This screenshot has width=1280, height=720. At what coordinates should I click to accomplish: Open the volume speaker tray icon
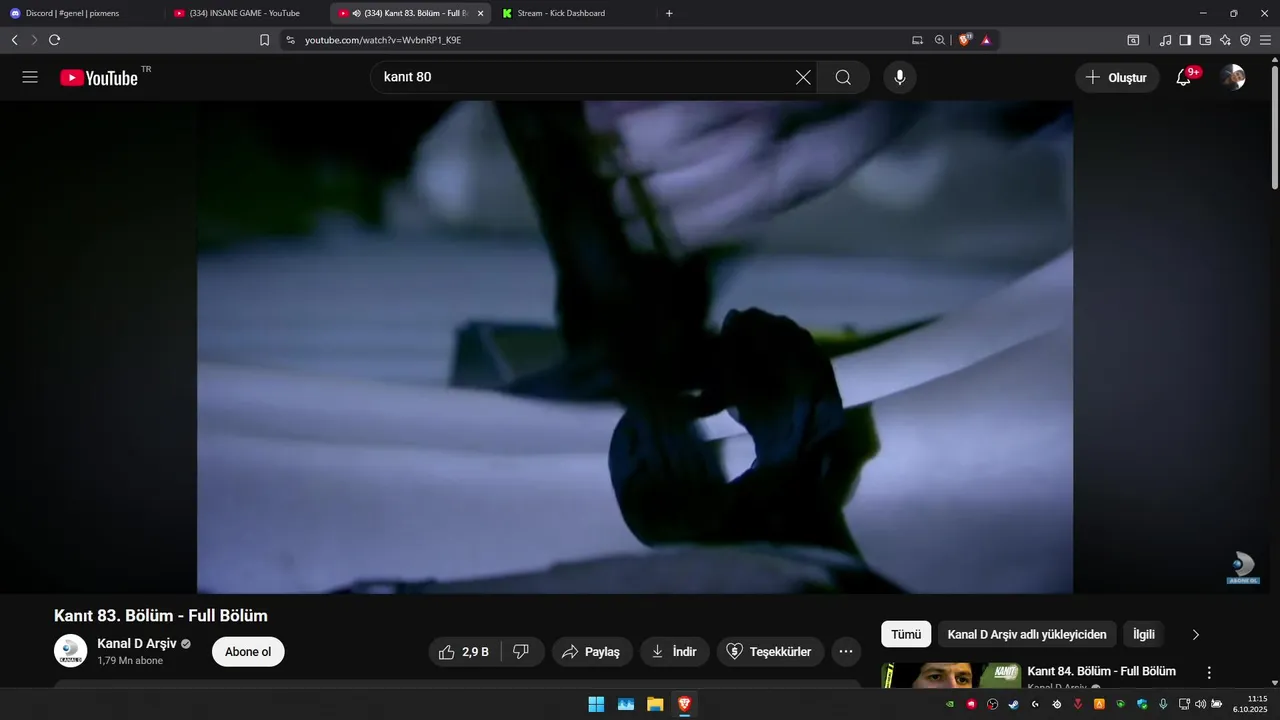1200,704
